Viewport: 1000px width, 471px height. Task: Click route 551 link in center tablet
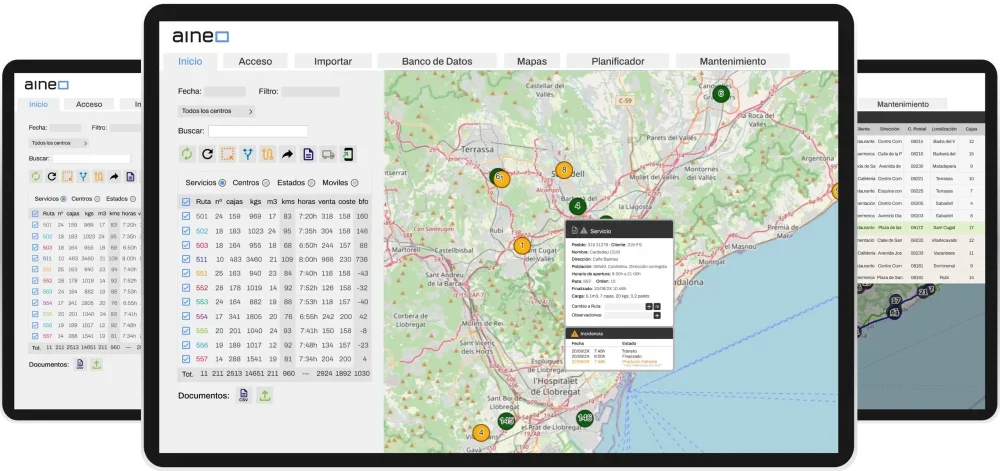pyautogui.click(x=202, y=273)
